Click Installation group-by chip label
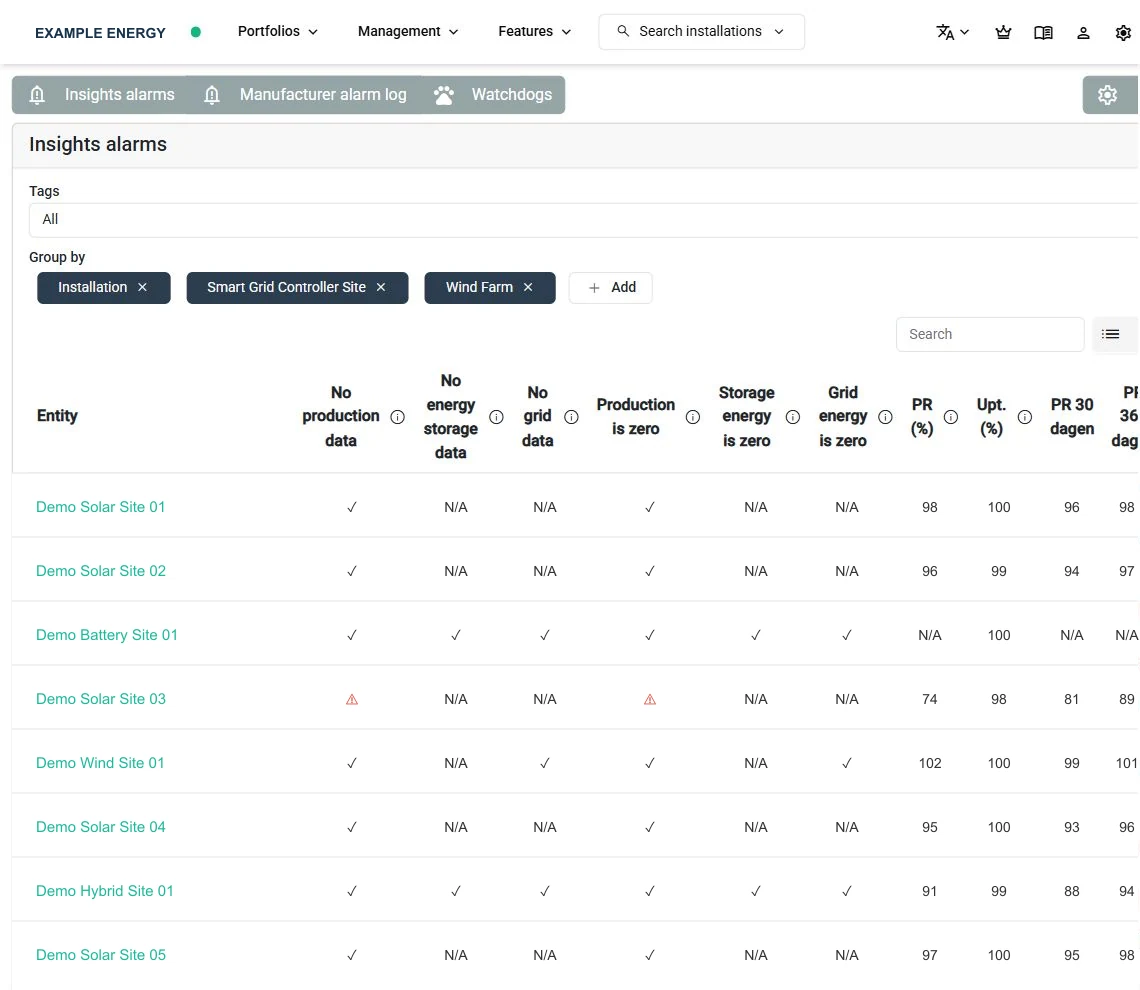 tap(92, 287)
